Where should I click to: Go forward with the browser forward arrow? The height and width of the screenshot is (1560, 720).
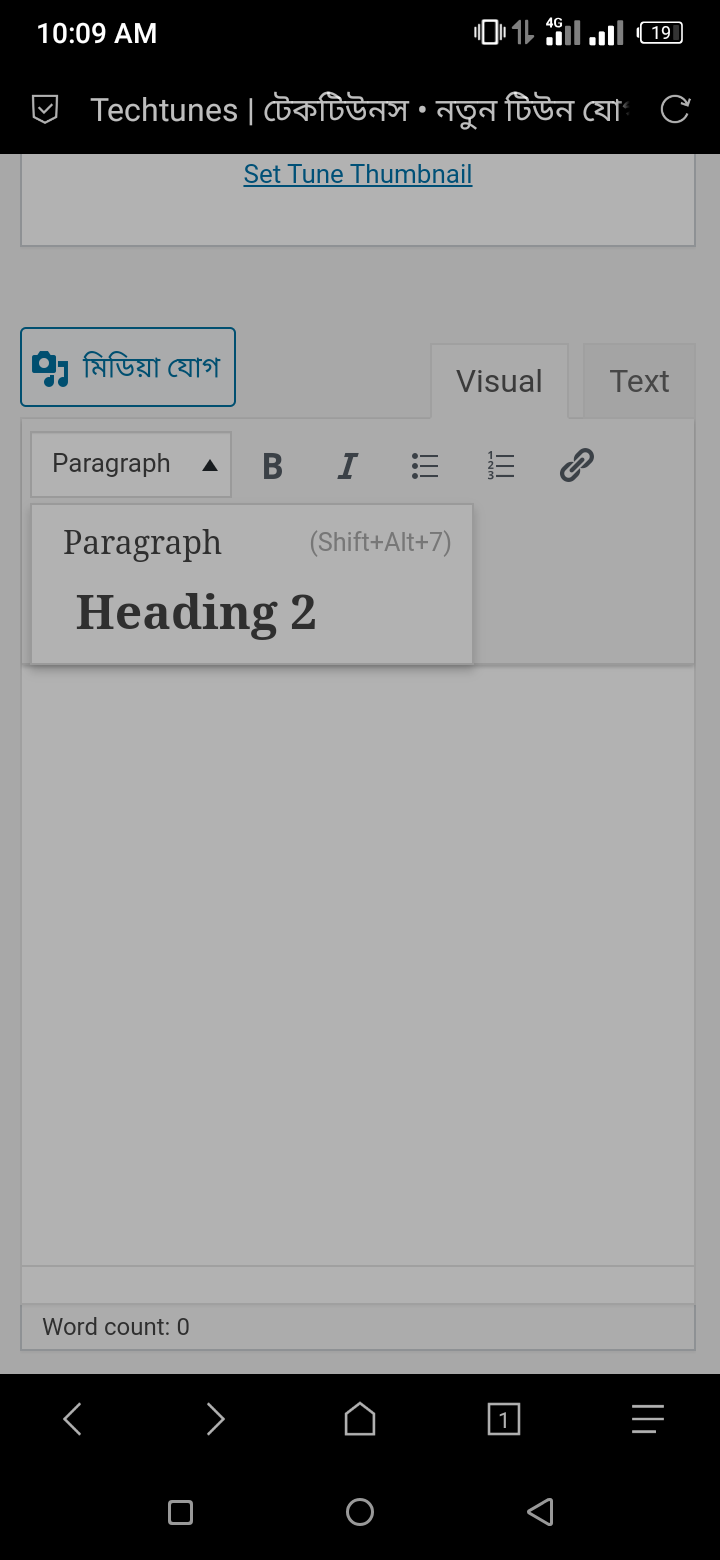pos(216,1418)
